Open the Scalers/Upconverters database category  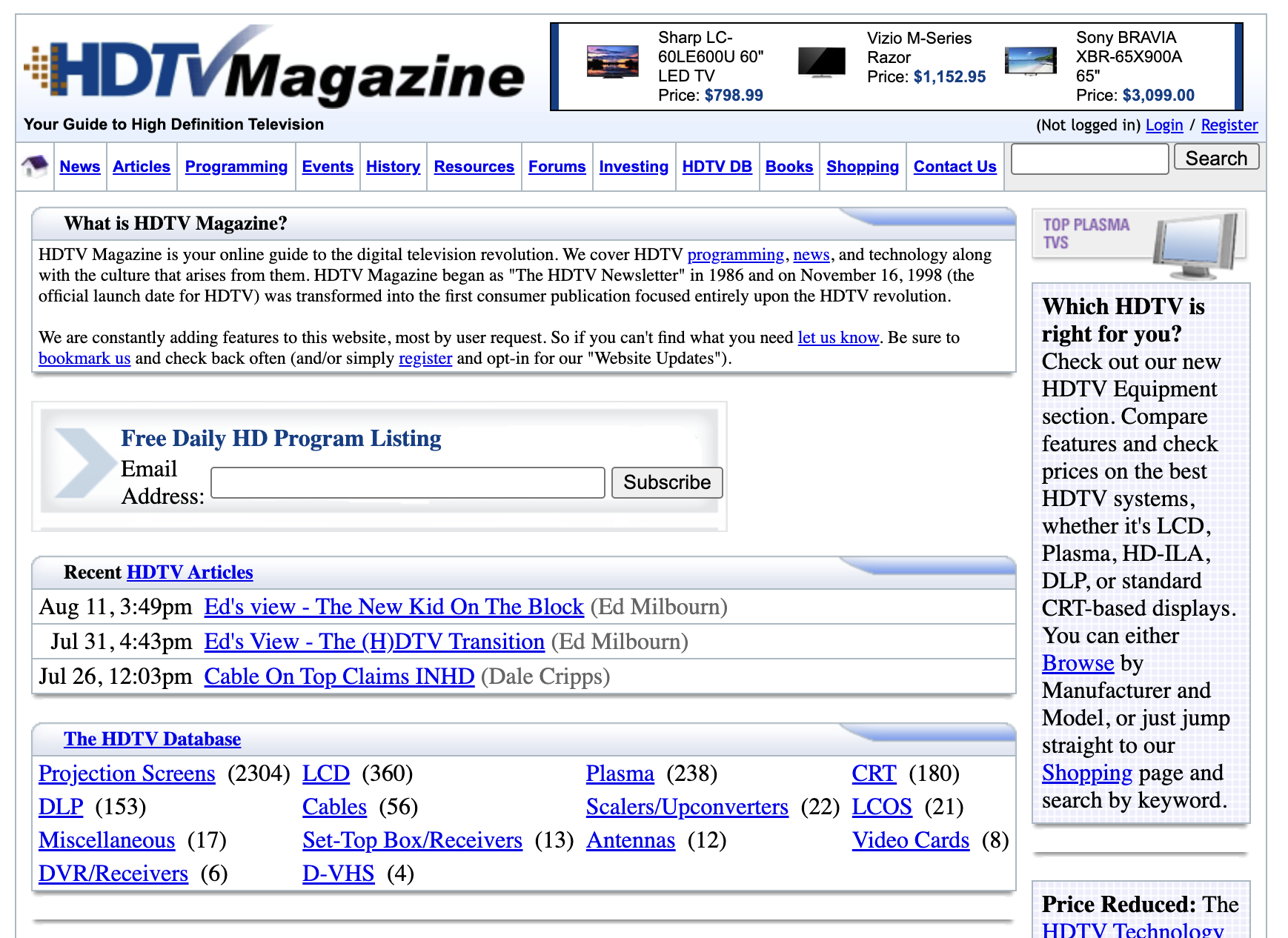pos(686,807)
